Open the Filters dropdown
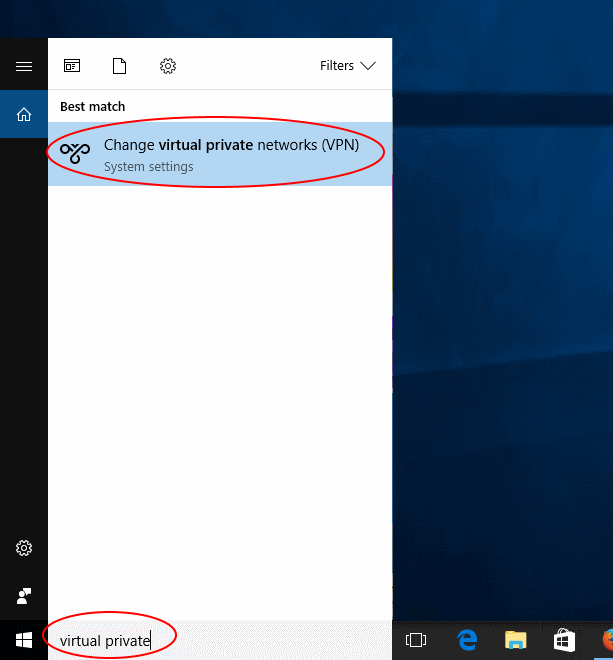Viewport: 613px width, 660px height. coord(348,66)
